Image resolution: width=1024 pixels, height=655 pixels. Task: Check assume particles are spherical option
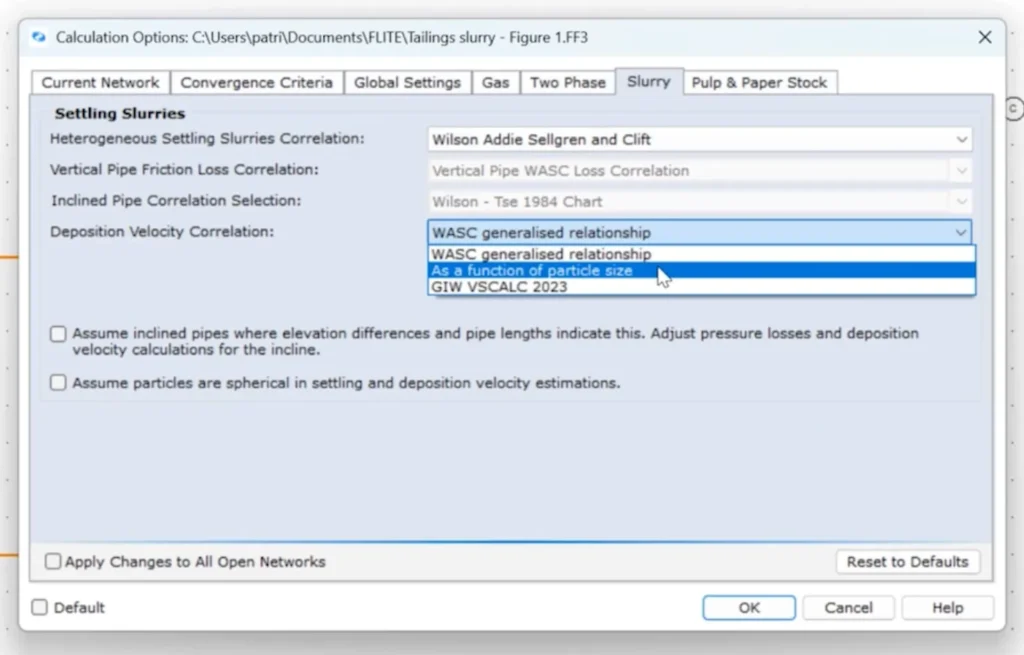point(59,383)
